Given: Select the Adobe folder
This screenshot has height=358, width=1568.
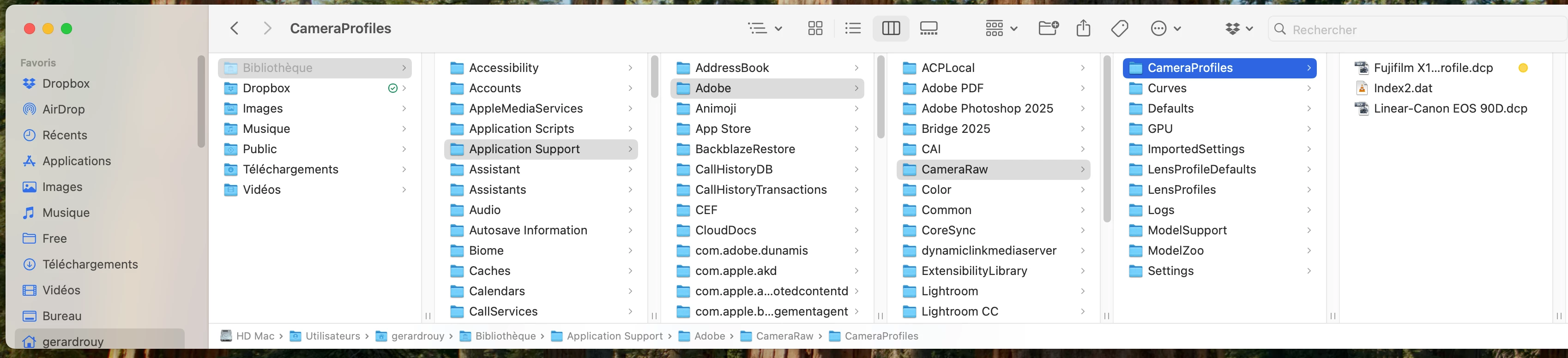Looking at the screenshot, I should (767, 88).
